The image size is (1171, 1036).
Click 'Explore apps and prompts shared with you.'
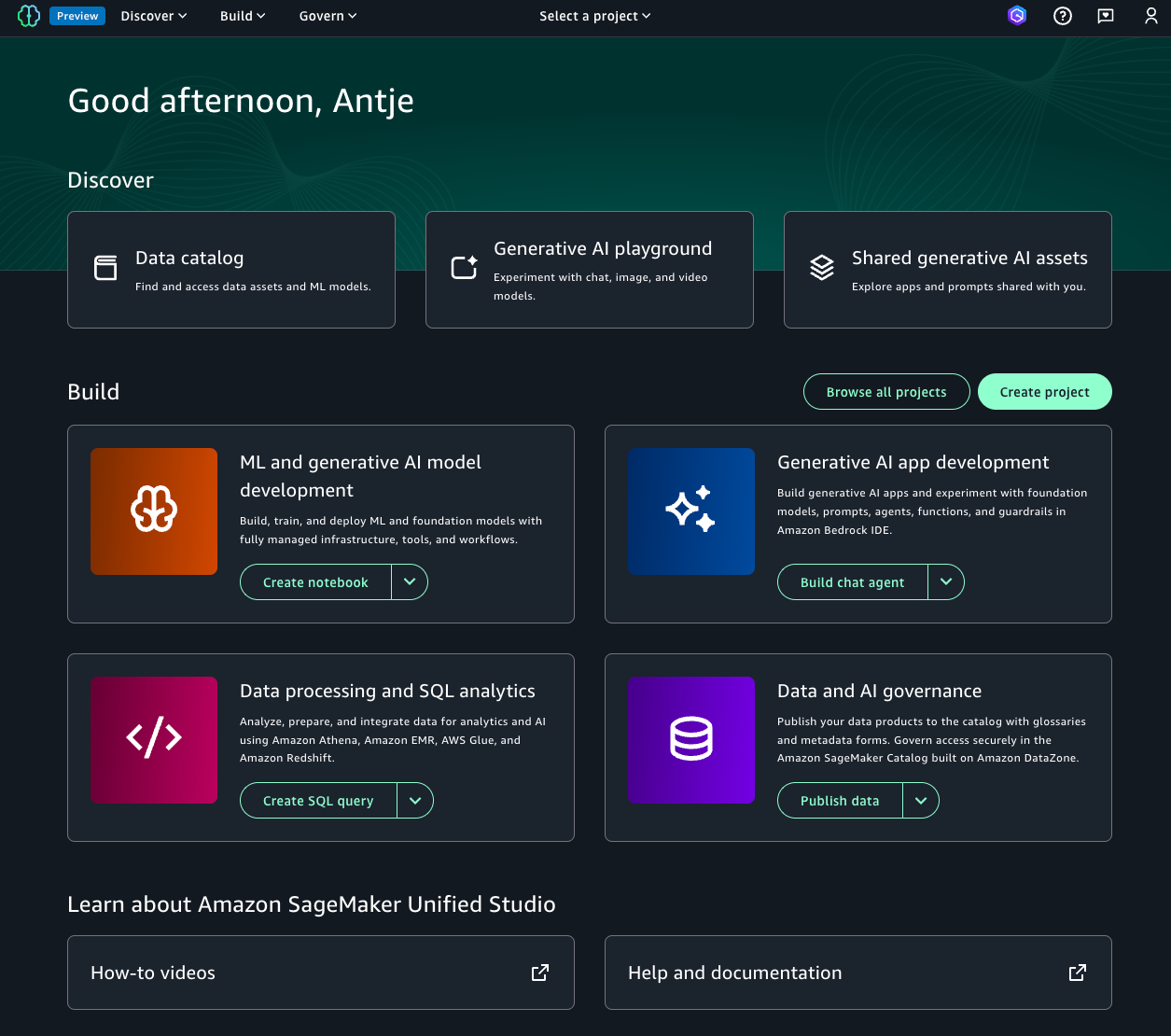pyautogui.click(x=969, y=287)
